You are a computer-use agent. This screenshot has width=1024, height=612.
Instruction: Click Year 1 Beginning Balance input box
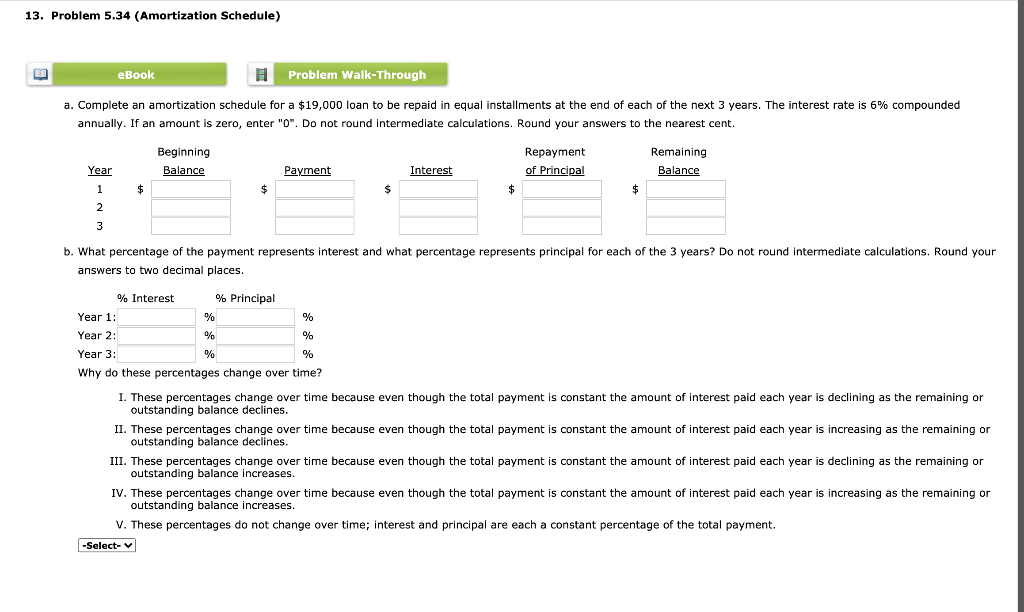point(190,188)
